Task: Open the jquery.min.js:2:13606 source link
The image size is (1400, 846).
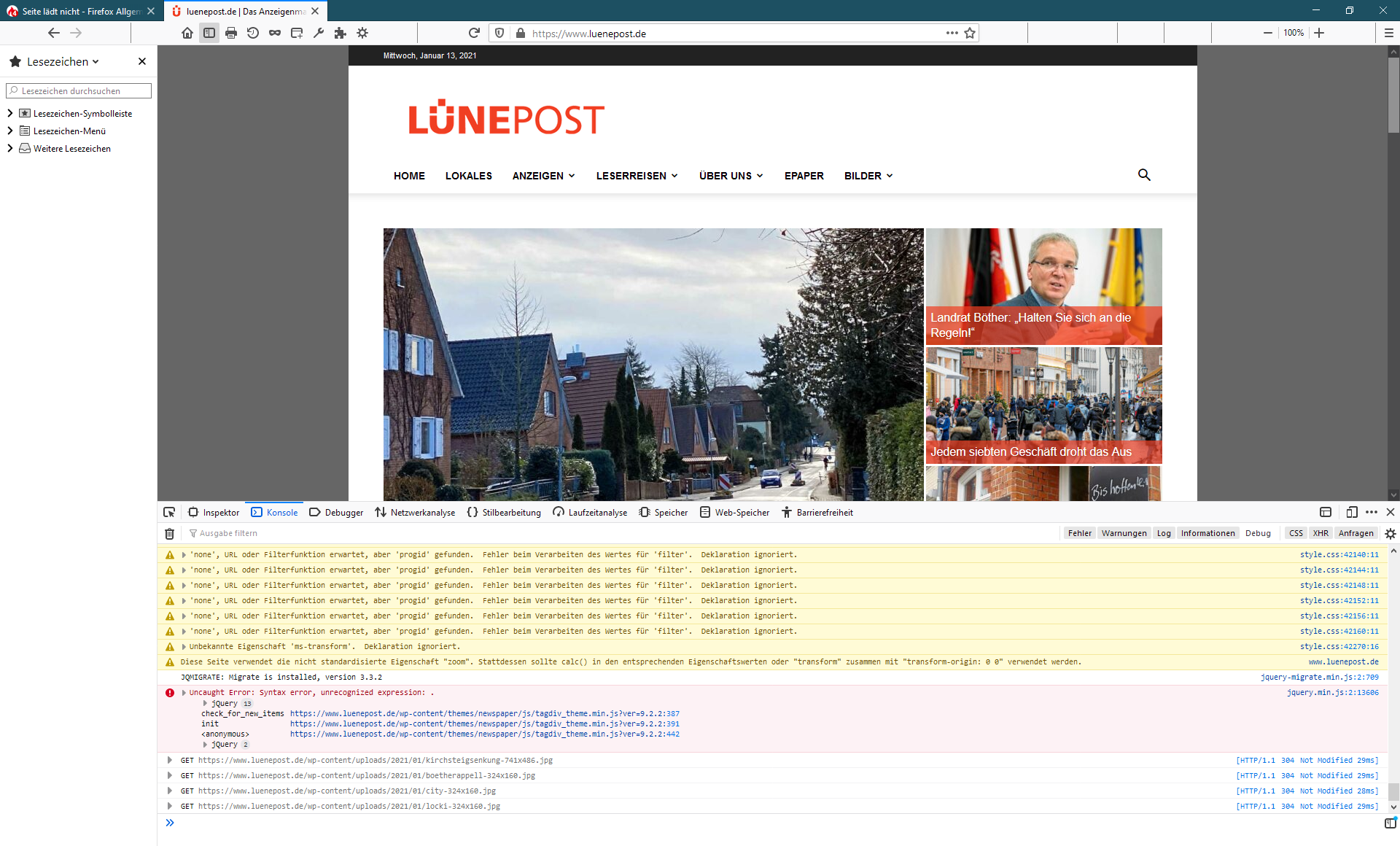Action: (1332, 693)
